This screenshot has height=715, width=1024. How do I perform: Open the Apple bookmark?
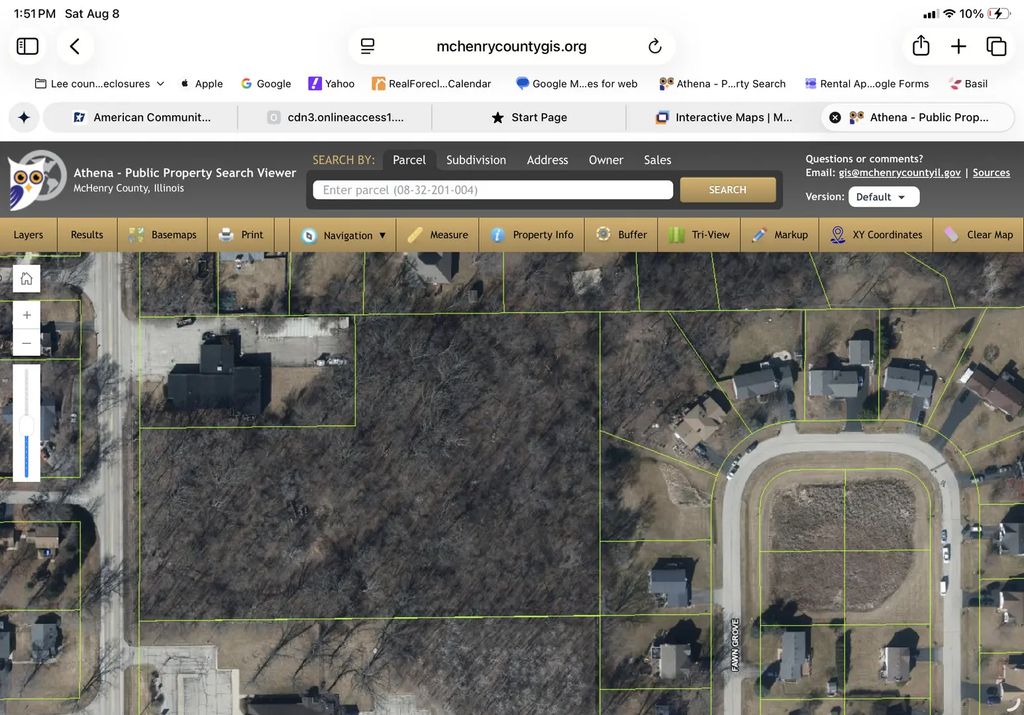pyautogui.click(x=202, y=84)
